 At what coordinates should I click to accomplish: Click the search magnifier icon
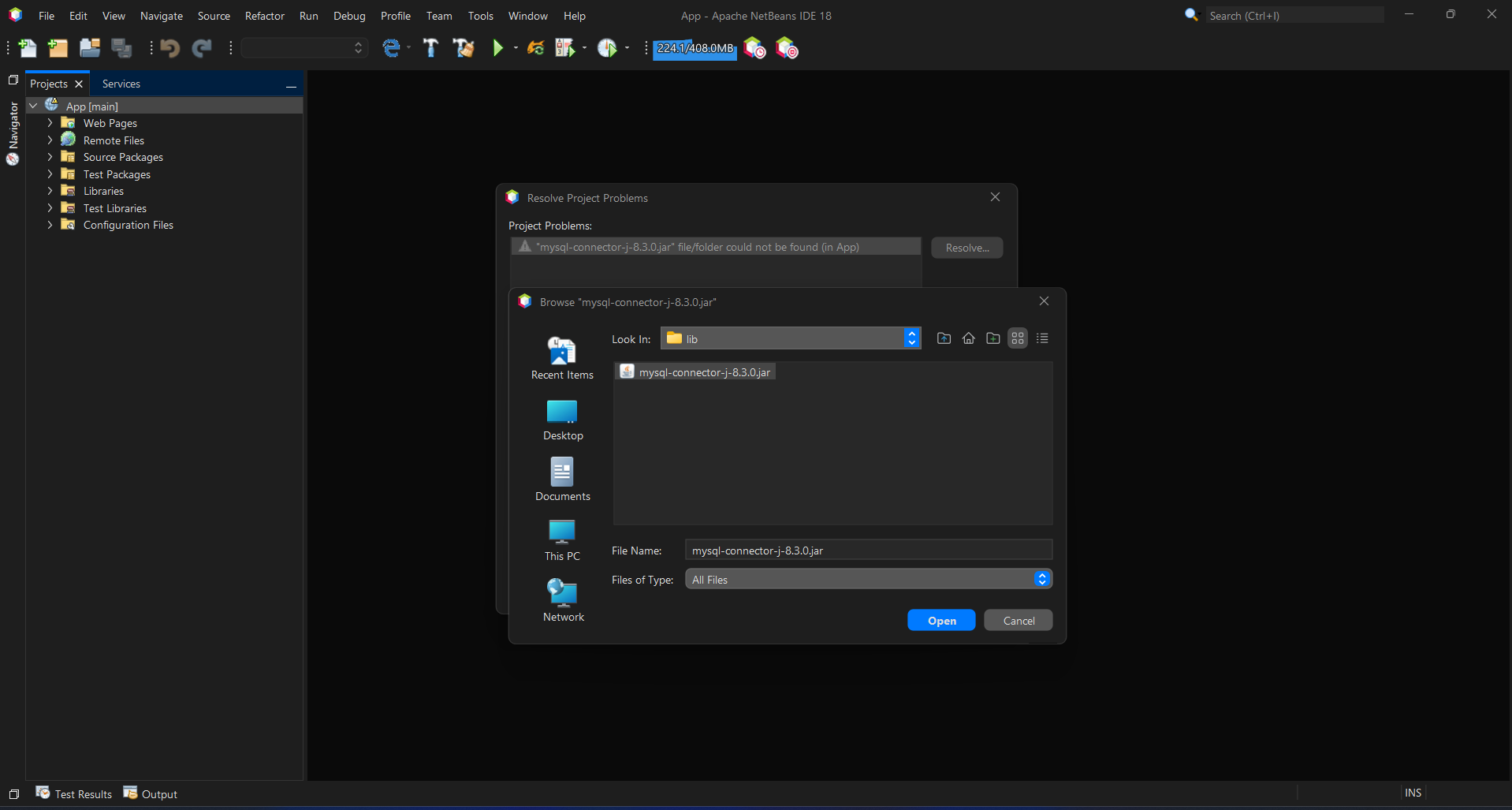pos(1191,15)
